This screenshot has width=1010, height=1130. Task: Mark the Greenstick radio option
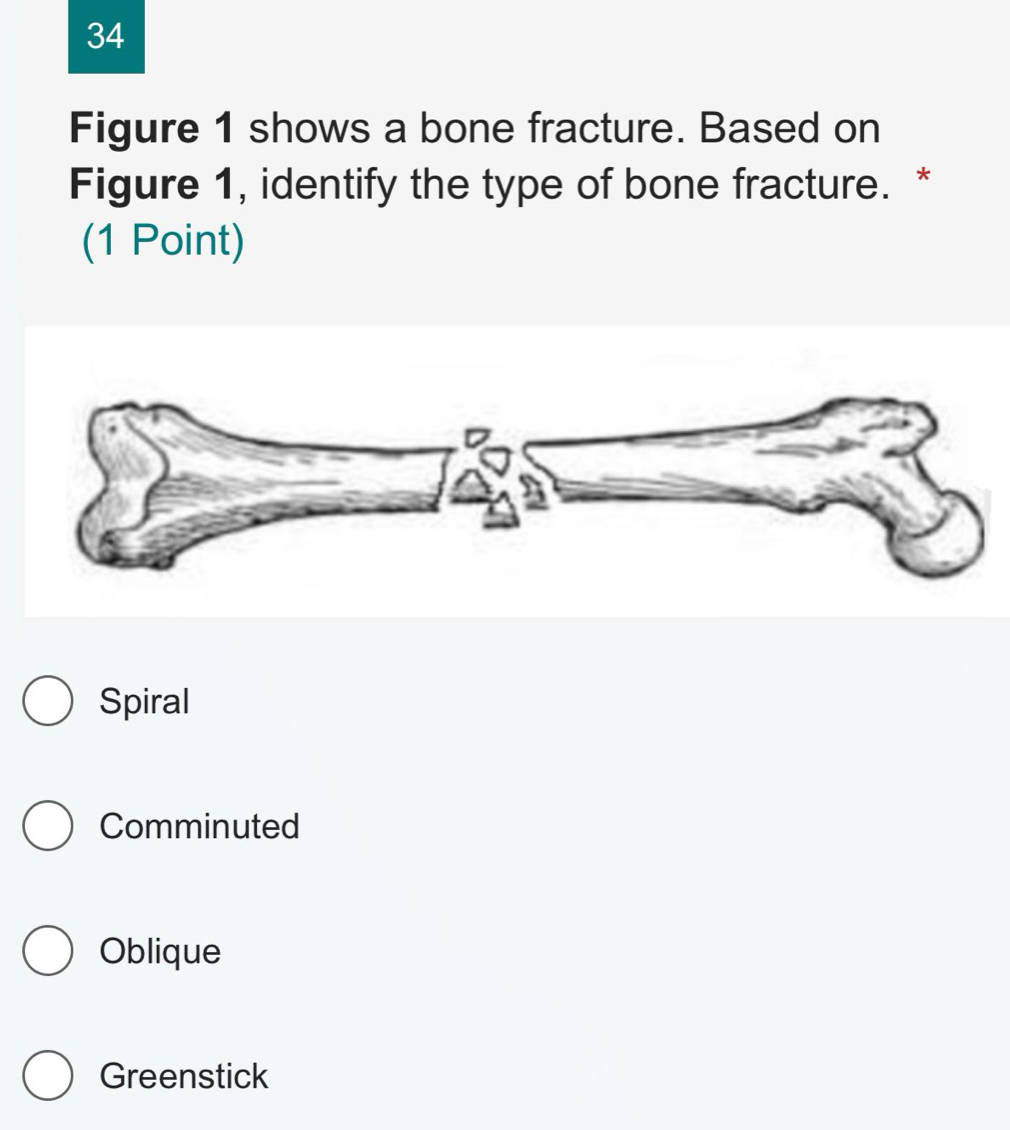click(47, 1076)
